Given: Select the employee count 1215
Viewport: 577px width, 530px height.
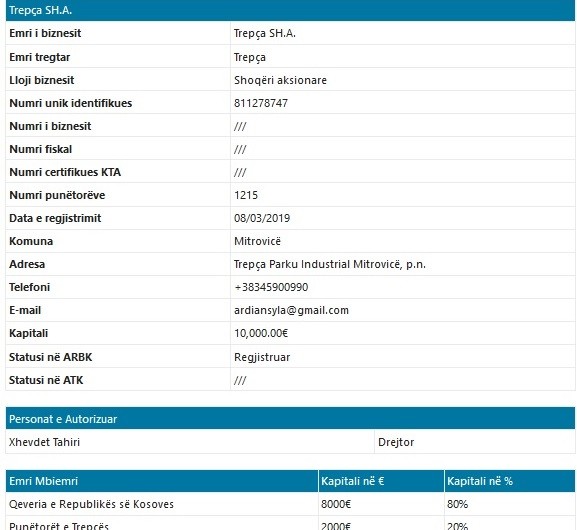Looking at the screenshot, I should (246, 195).
